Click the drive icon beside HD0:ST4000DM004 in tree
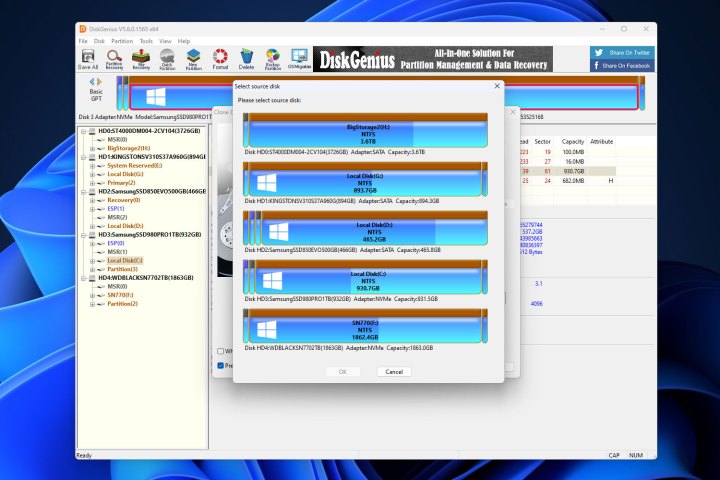 (x=92, y=131)
